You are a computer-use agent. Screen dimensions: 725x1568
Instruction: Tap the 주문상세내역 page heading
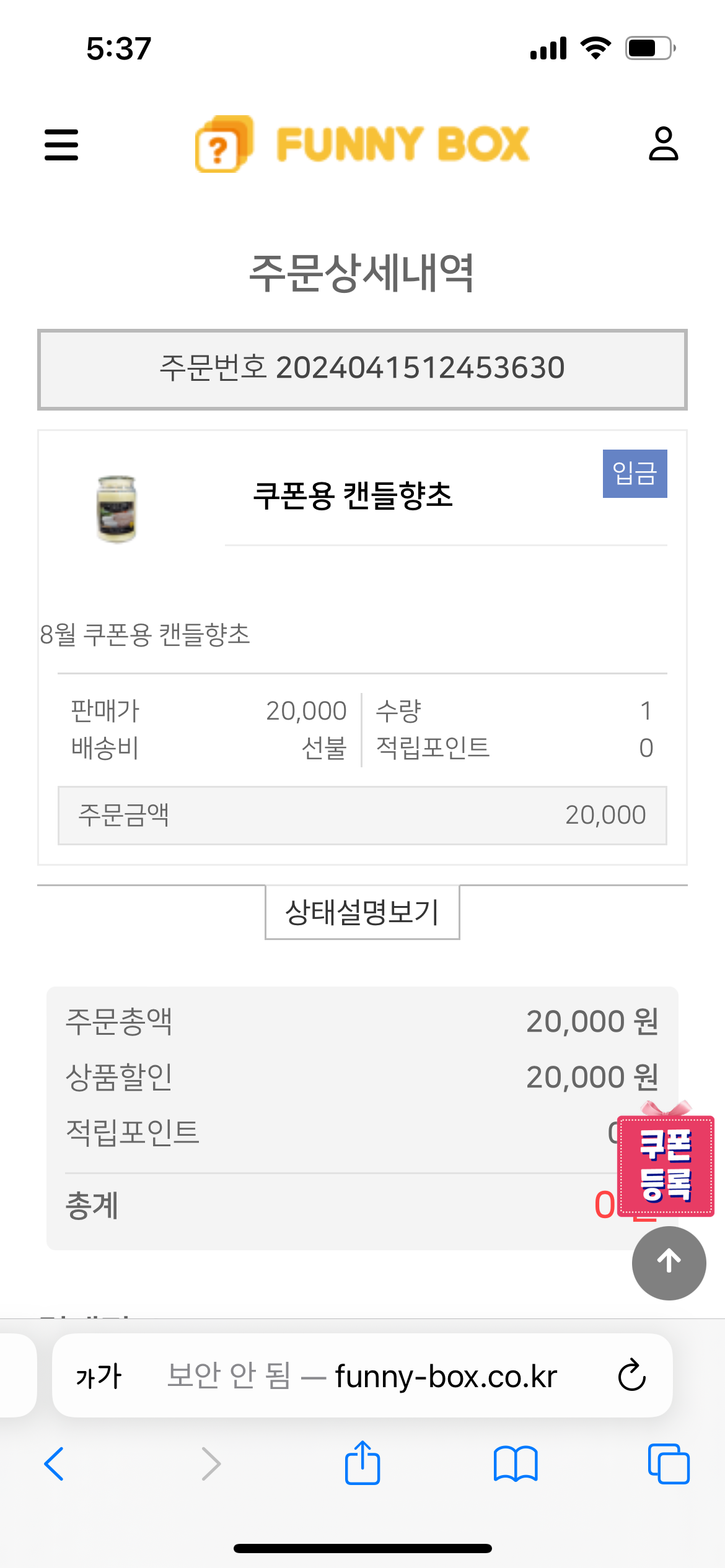tap(362, 273)
